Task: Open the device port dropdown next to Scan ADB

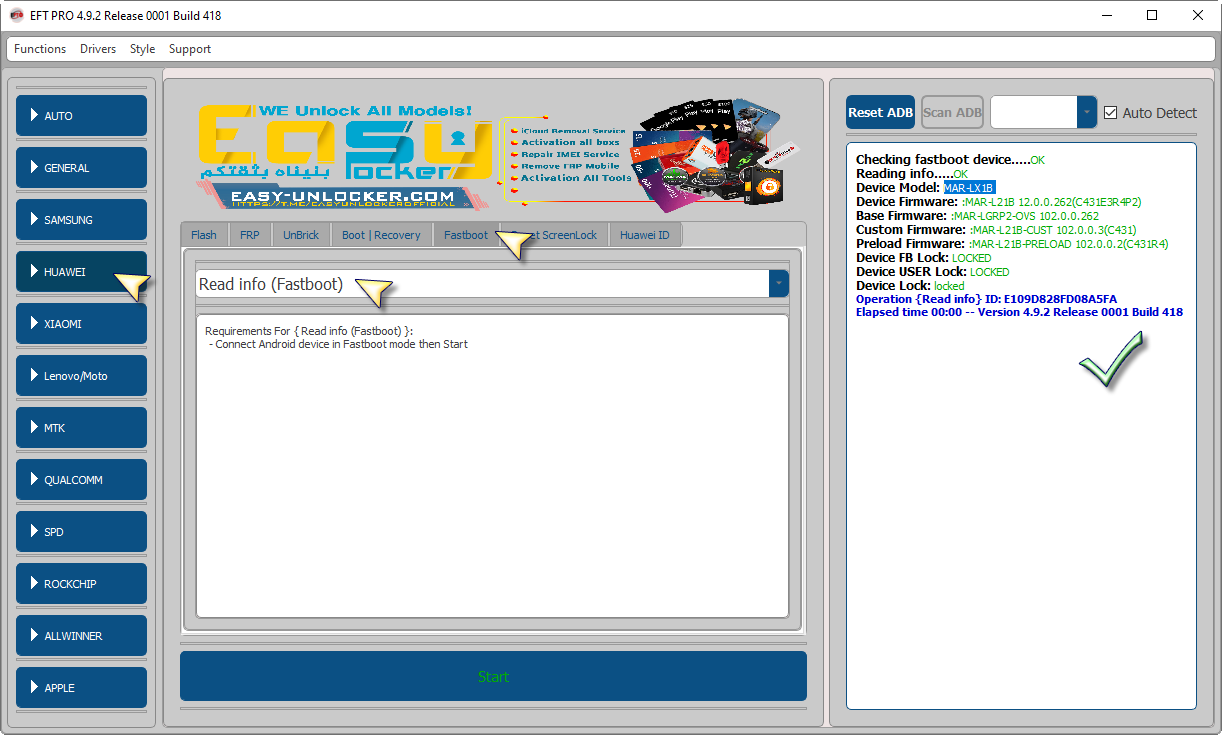Action: 1086,113
